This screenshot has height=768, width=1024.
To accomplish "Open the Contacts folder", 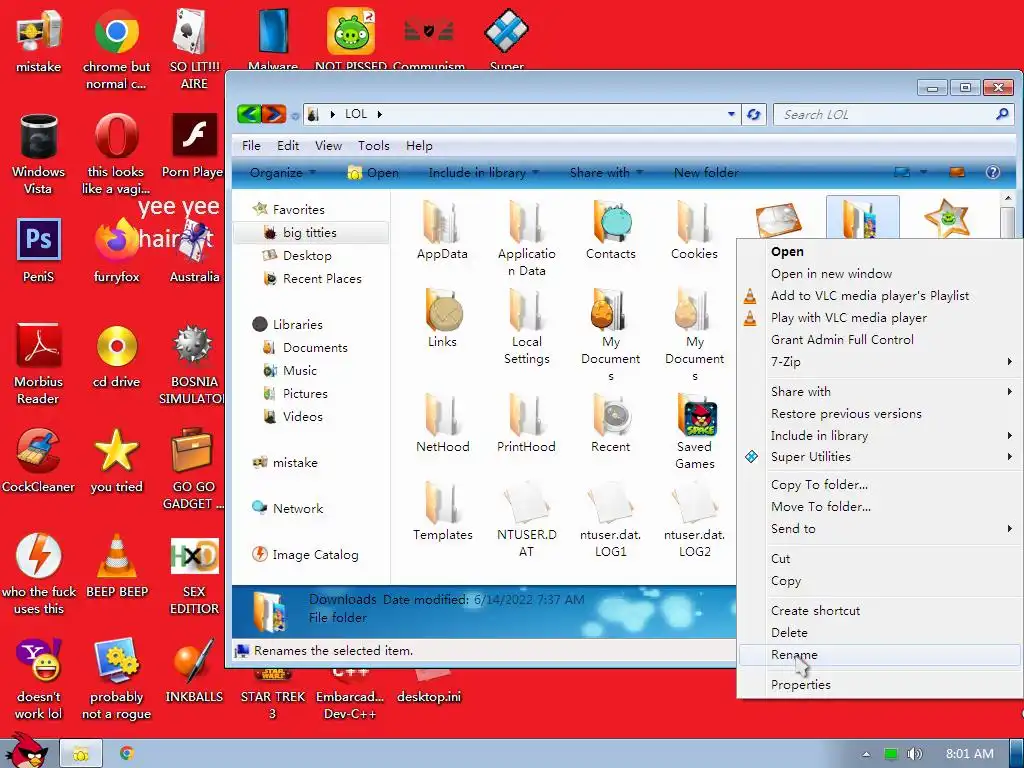I will point(611,230).
